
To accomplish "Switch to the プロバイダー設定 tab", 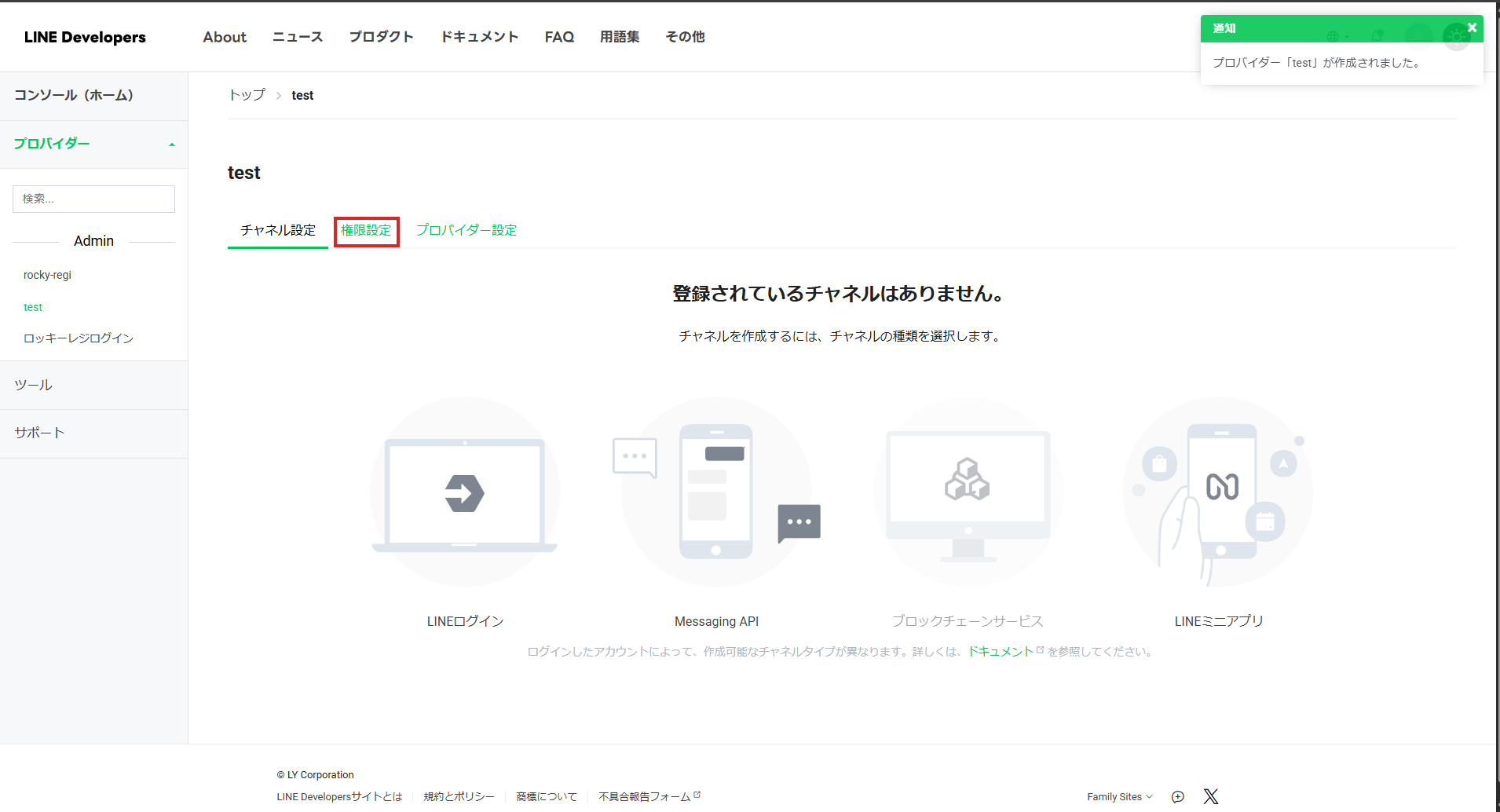I will pos(466,230).
